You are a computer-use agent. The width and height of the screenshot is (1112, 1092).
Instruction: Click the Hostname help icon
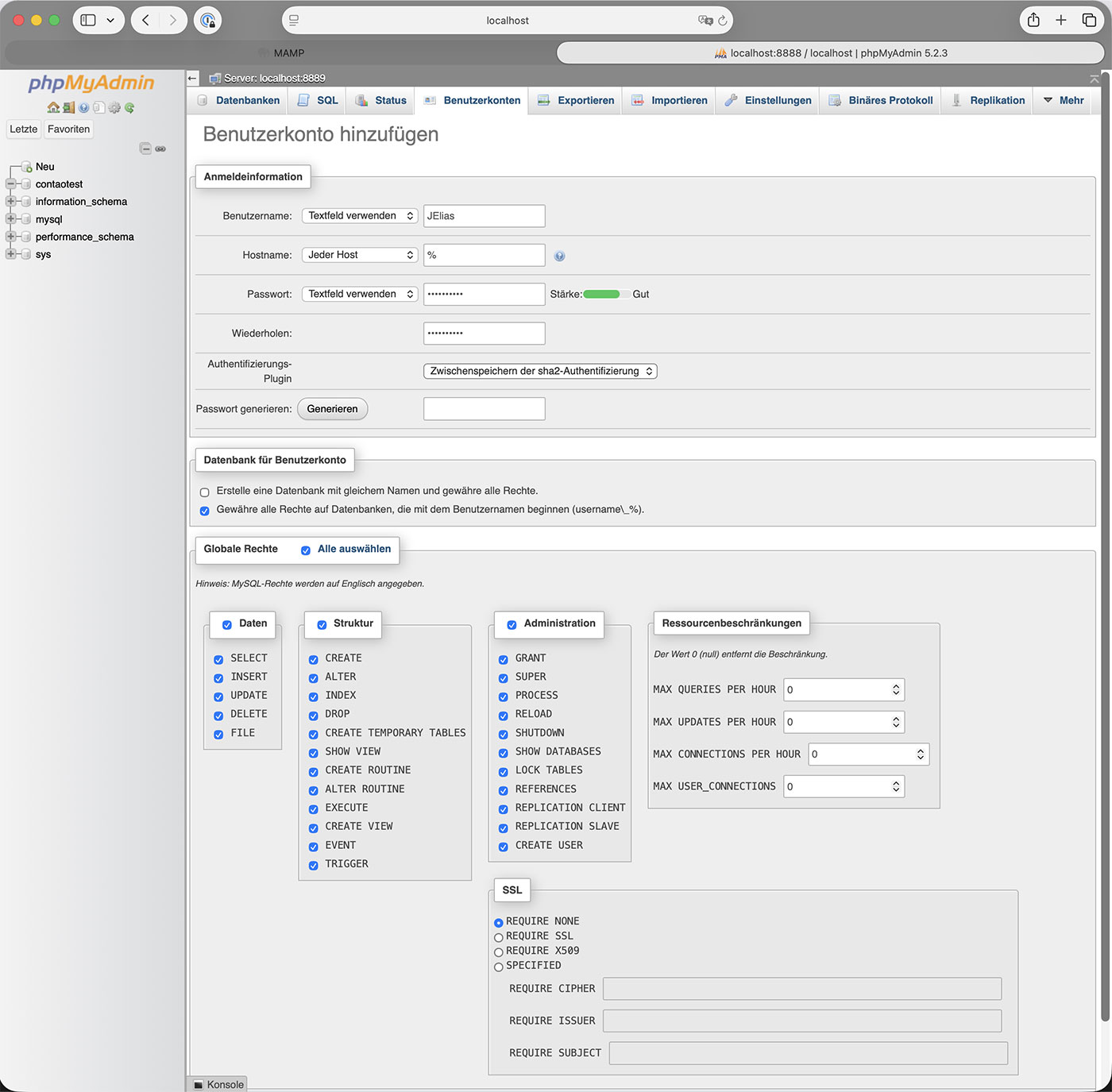(x=560, y=256)
